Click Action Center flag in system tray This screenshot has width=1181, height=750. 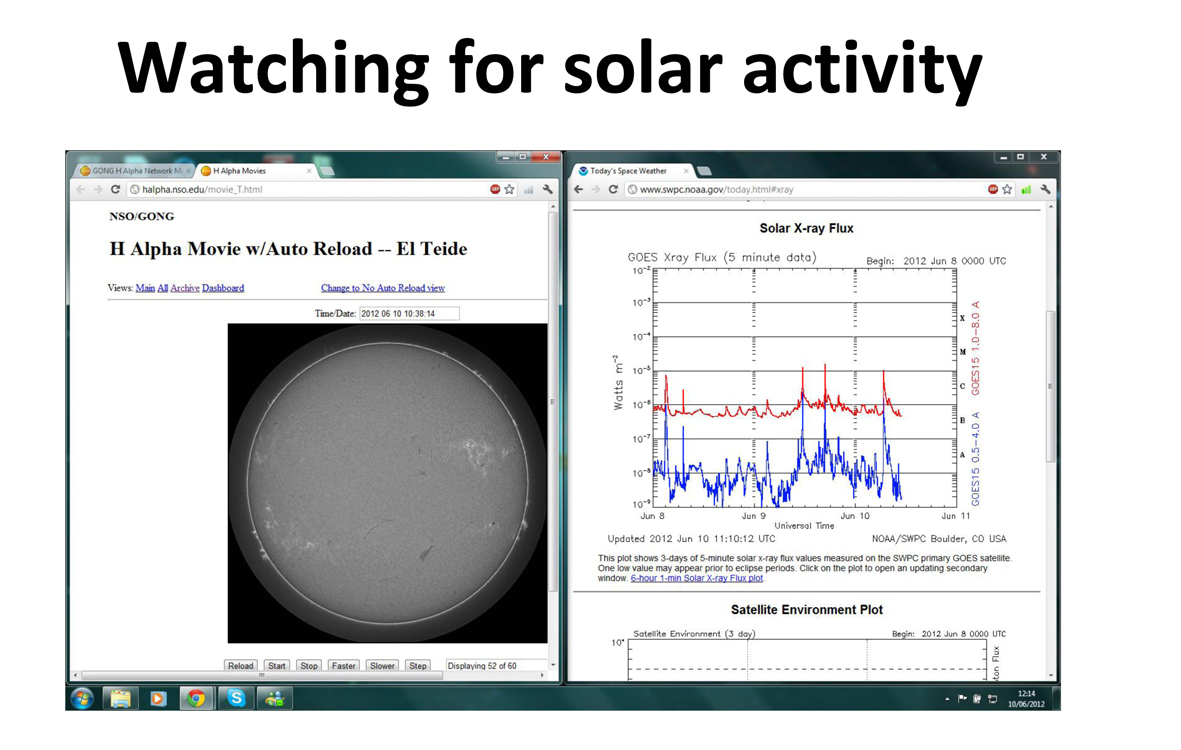pyautogui.click(x=962, y=699)
